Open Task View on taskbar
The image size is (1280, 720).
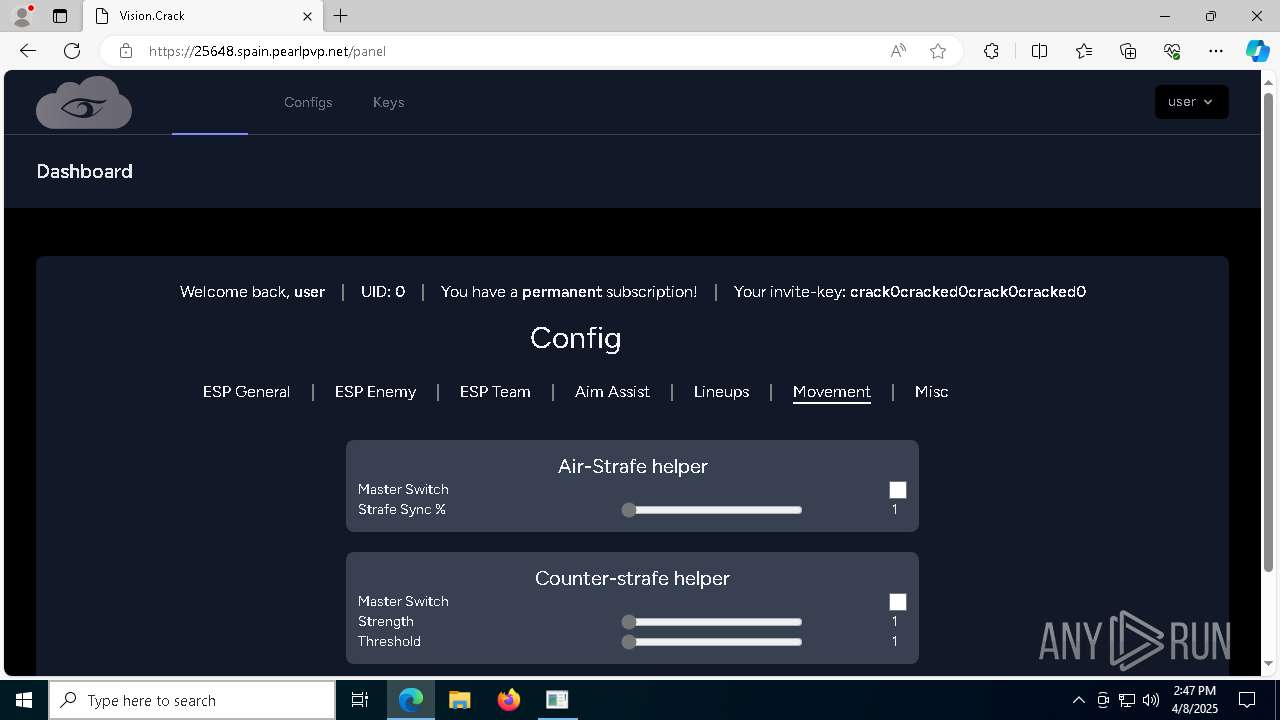(x=360, y=700)
